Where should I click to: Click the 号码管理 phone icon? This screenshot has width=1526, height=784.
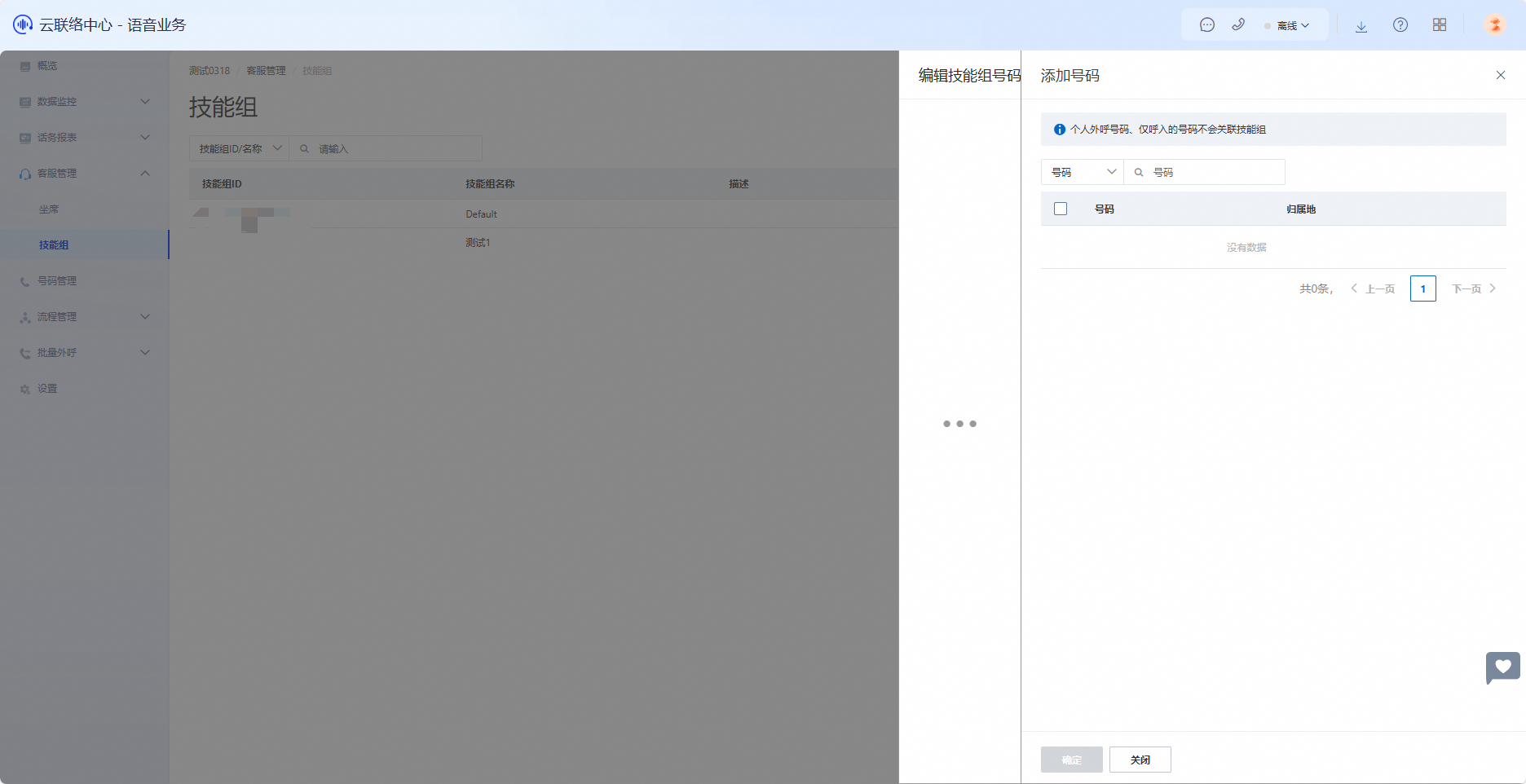pyautogui.click(x=25, y=281)
